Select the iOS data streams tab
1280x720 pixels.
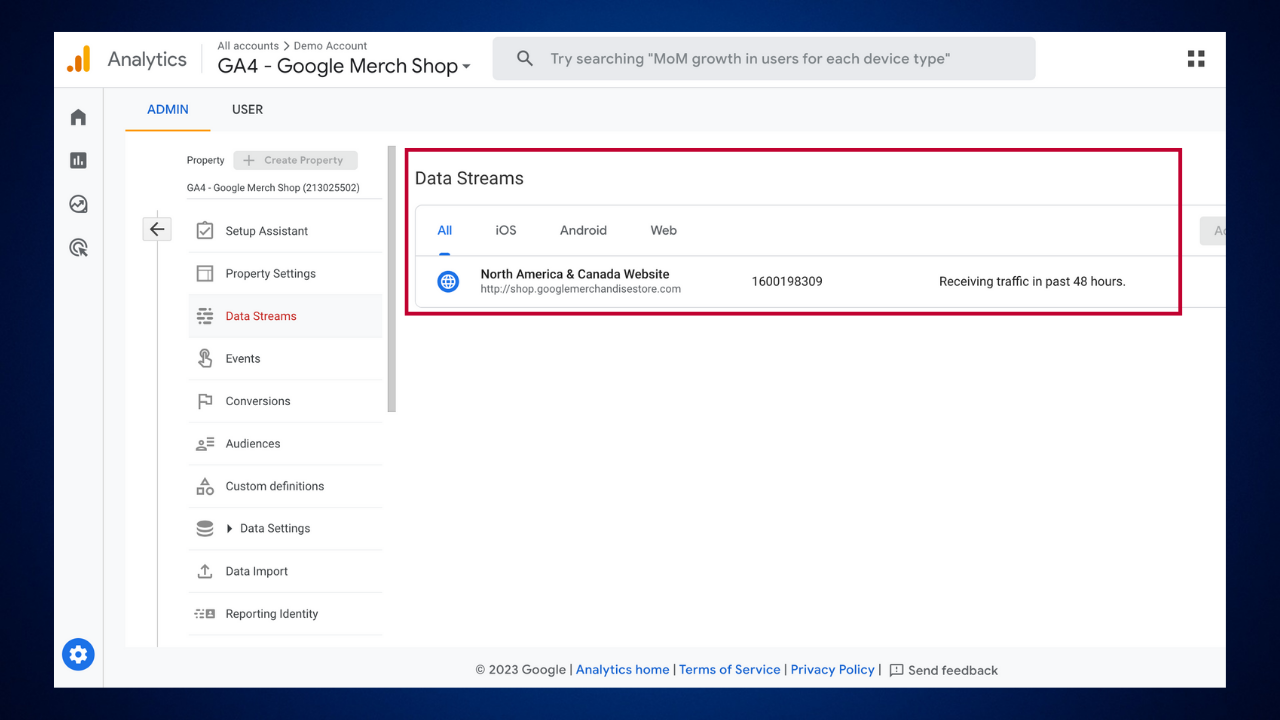(x=506, y=230)
